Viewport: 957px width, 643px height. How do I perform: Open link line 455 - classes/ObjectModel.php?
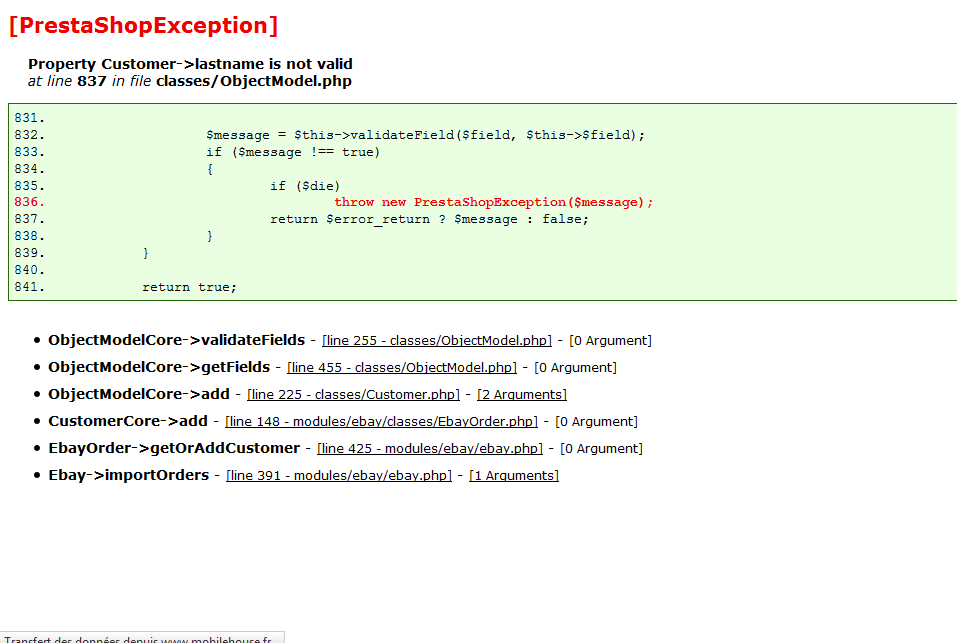coord(402,367)
